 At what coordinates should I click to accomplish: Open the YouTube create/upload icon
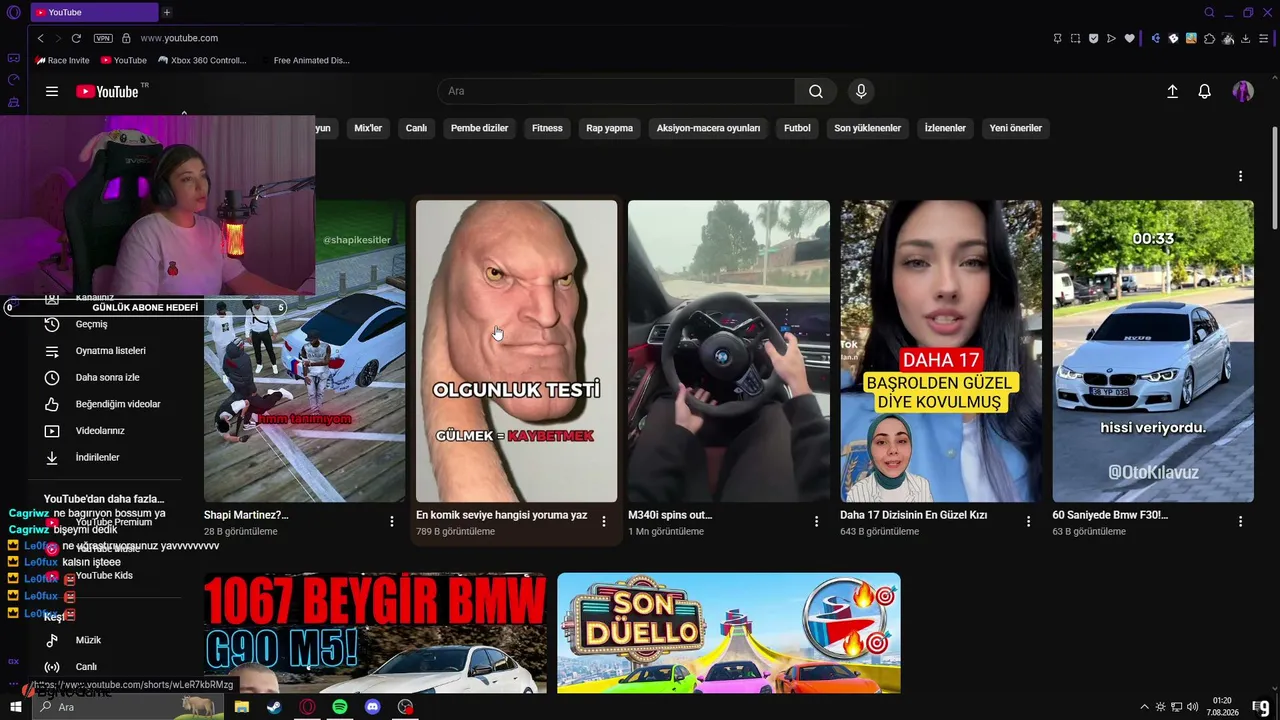(x=1173, y=91)
